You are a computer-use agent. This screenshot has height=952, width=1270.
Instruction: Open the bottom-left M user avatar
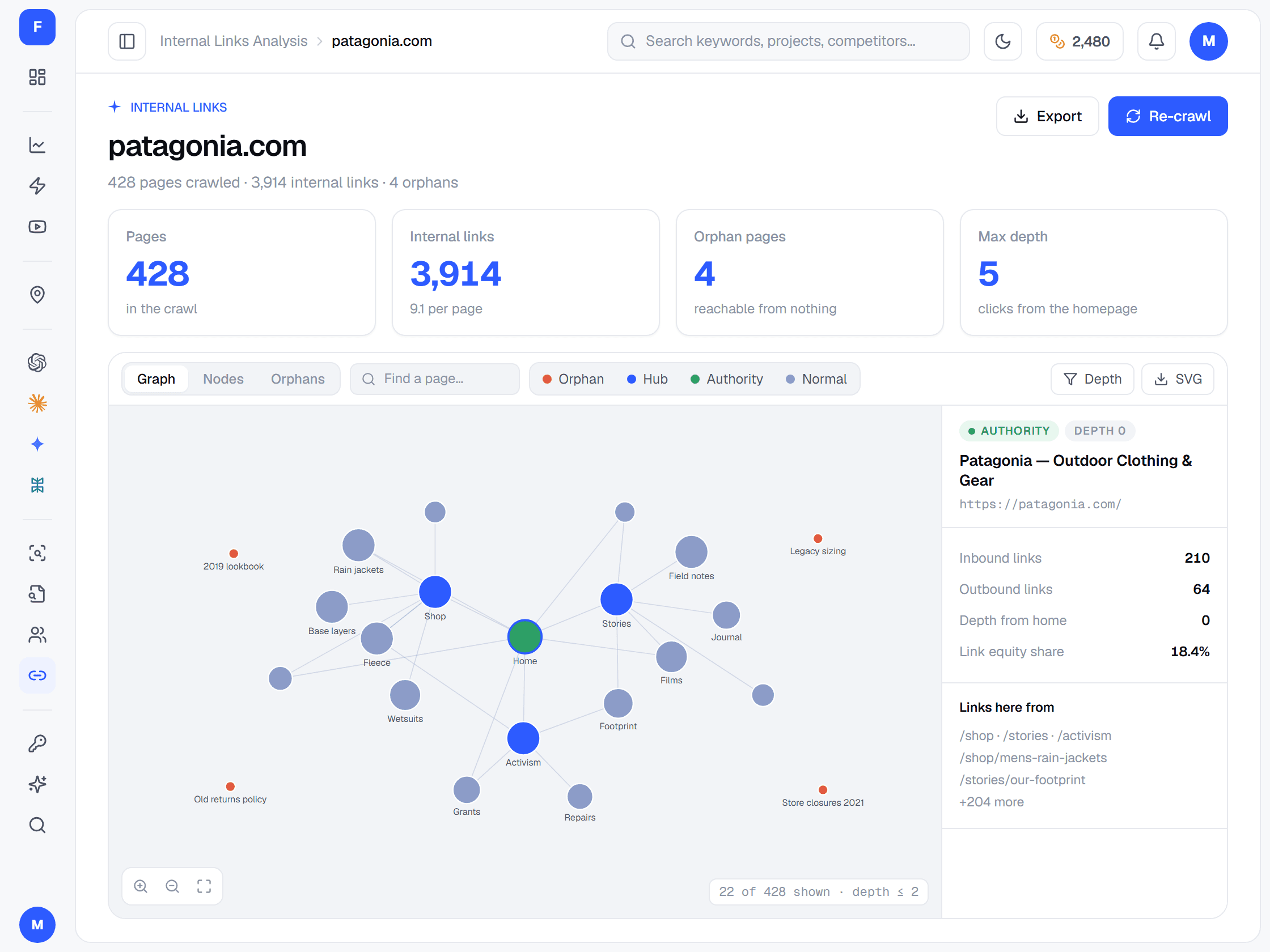click(x=37, y=924)
